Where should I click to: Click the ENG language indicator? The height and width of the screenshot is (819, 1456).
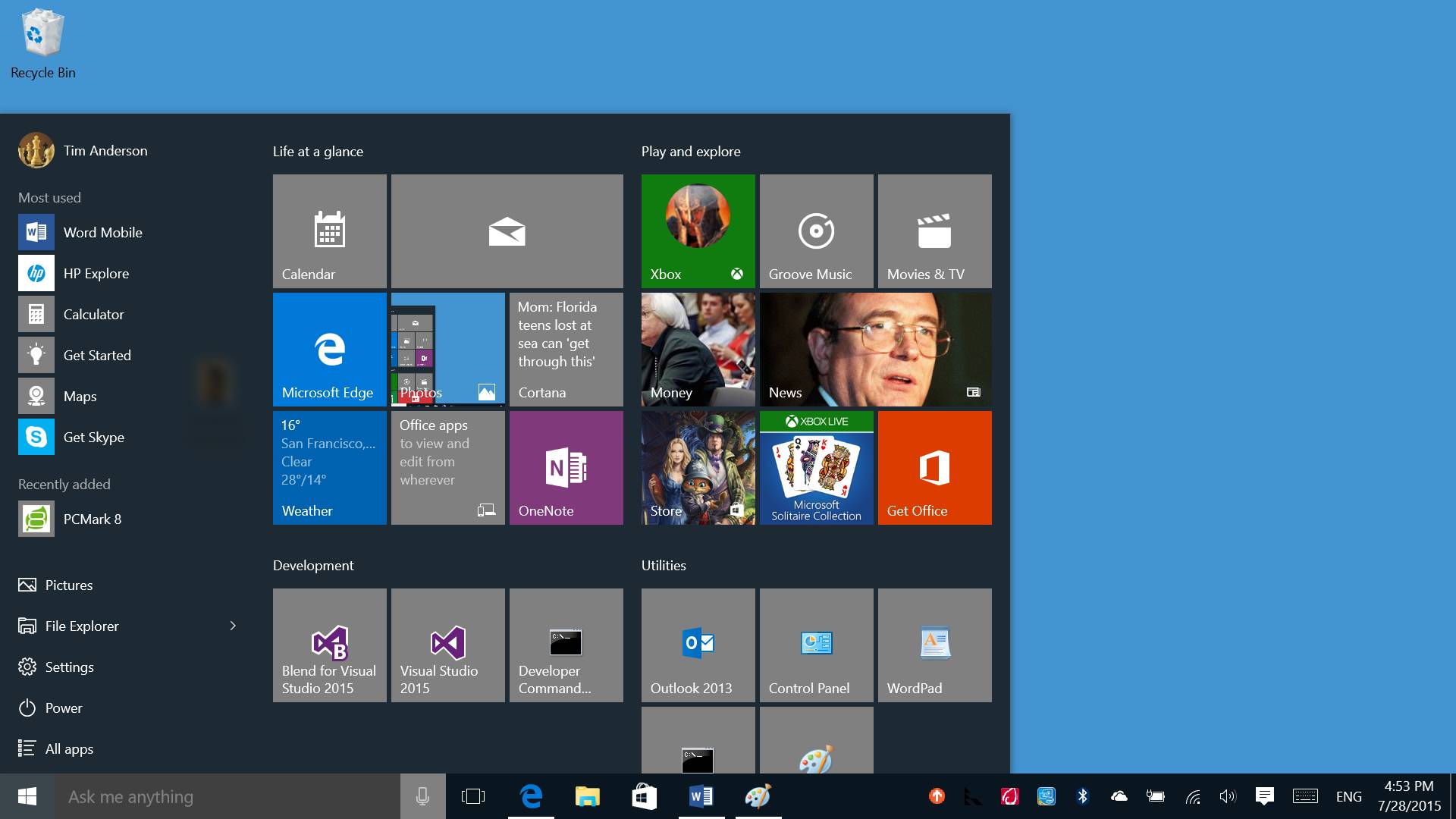(1349, 796)
